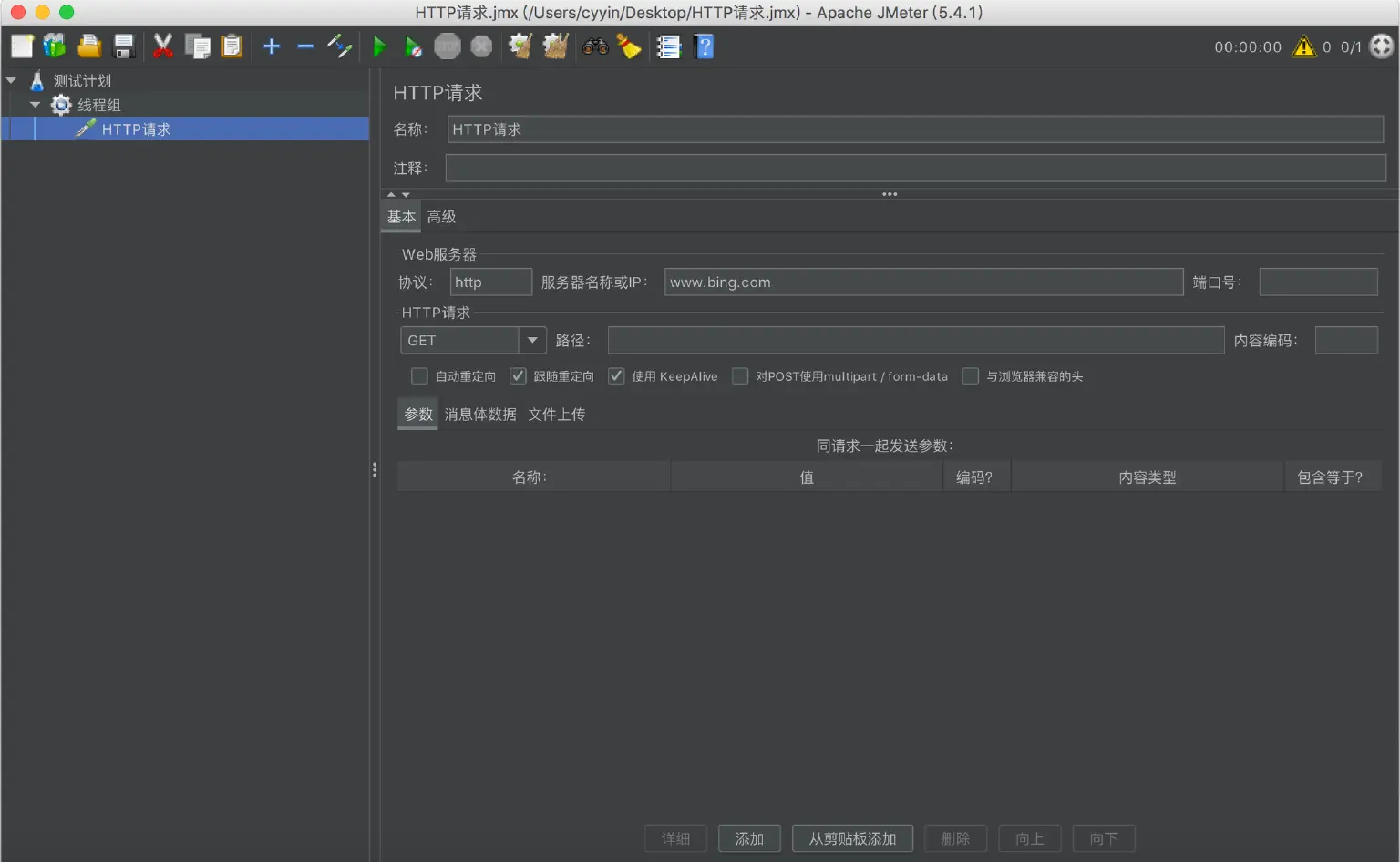Disable the 跟随重定向 checkbox
The width and height of the screenshot is (1400, 862).
point(518,375)
